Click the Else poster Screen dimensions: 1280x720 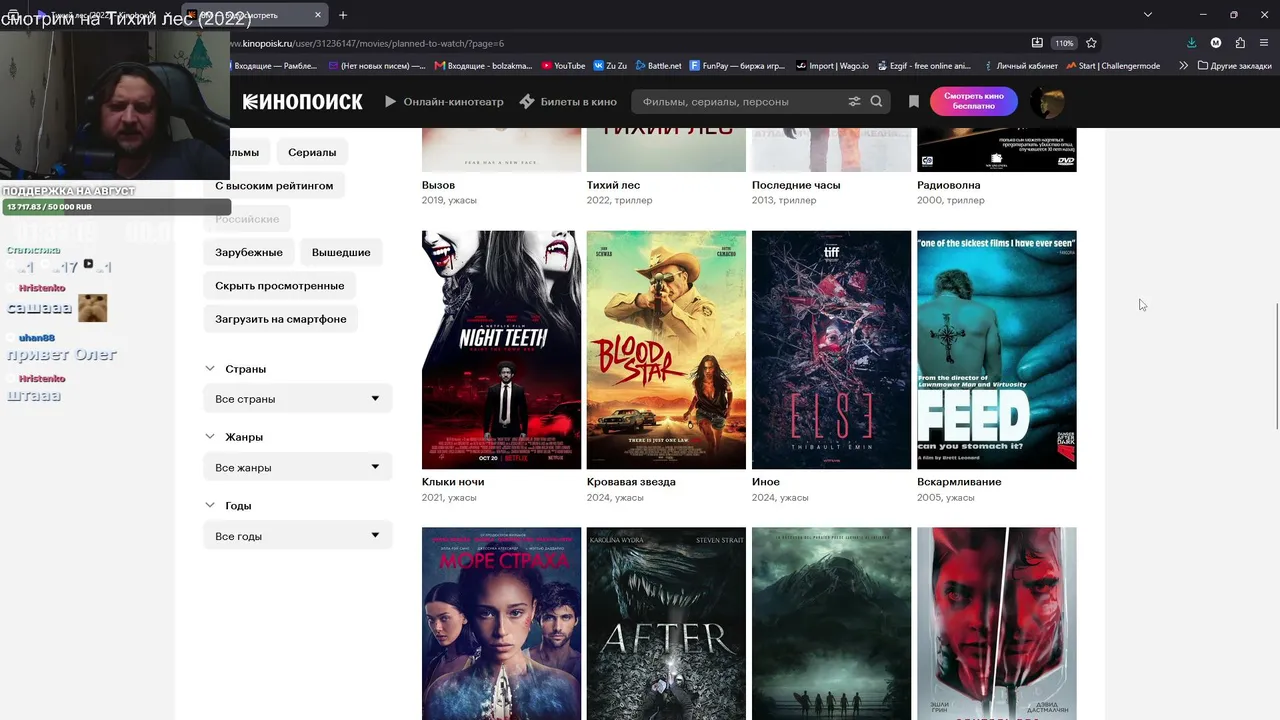[x=831, y=350]
